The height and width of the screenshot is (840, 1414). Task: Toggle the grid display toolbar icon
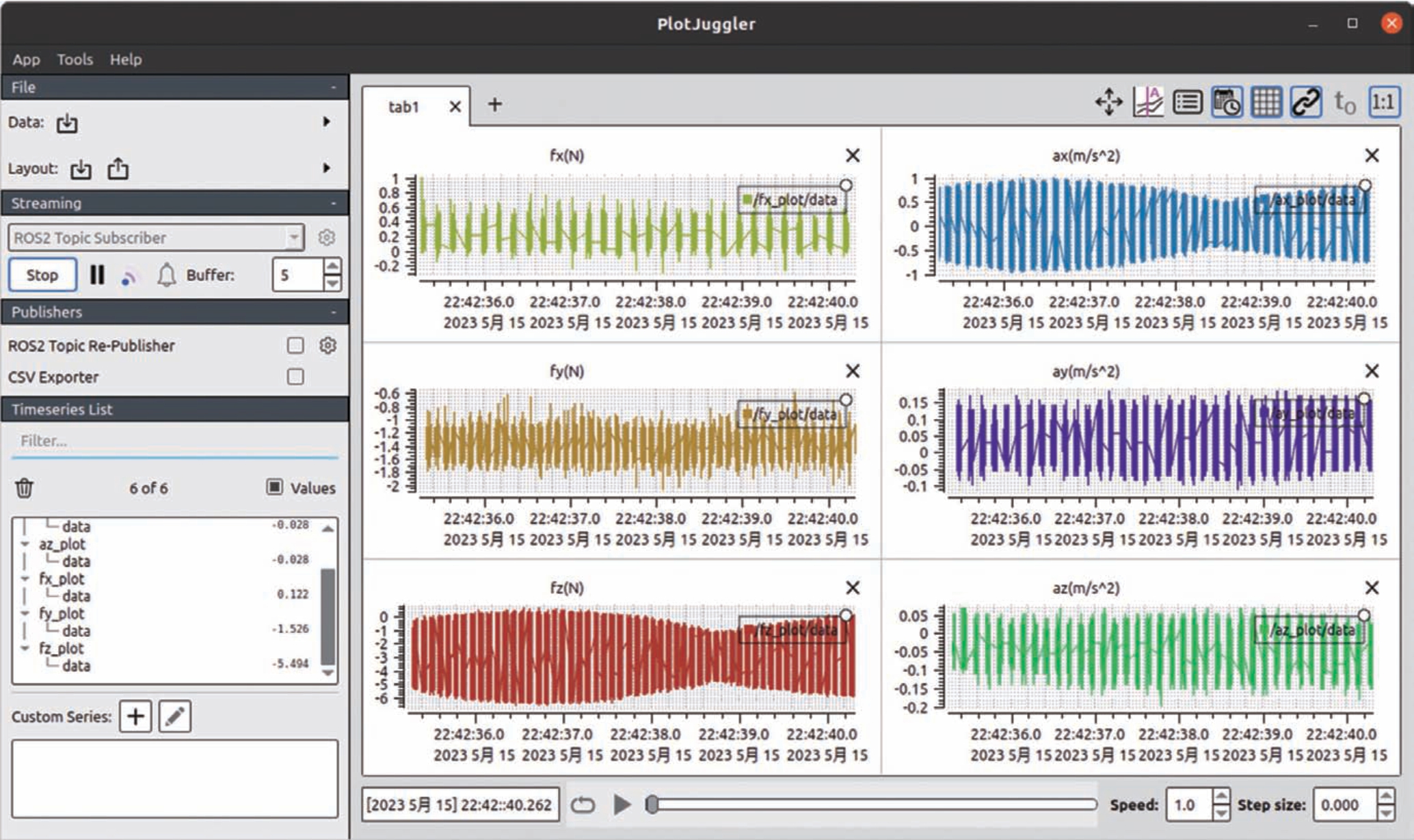tap(1266, 103)
